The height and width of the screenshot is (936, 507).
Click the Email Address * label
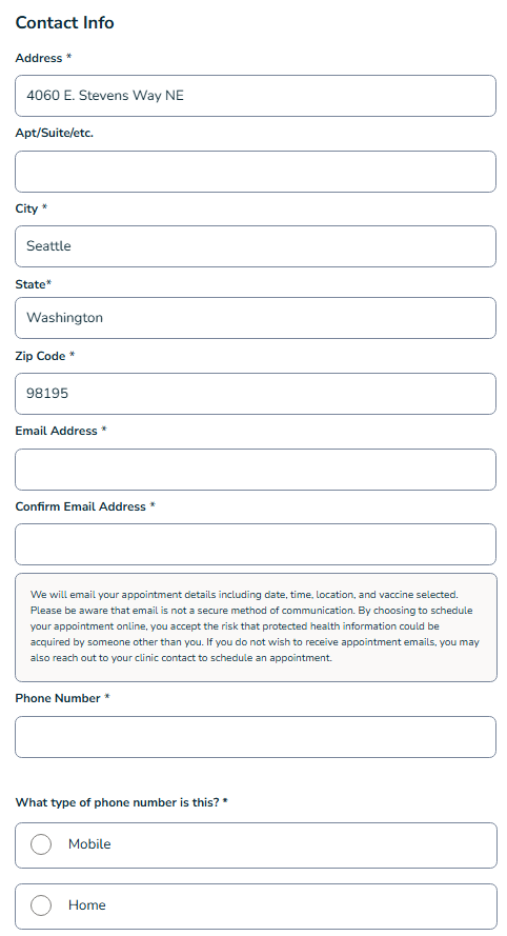[60, 430]
